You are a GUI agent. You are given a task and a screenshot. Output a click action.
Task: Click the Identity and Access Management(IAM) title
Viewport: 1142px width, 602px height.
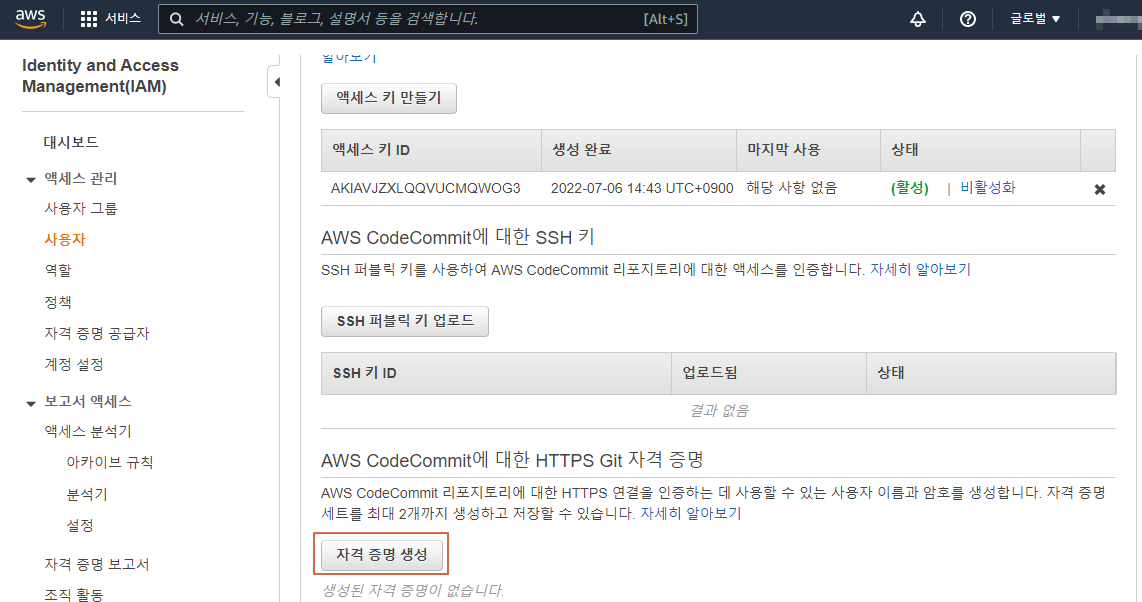click(x=100, y=76)
